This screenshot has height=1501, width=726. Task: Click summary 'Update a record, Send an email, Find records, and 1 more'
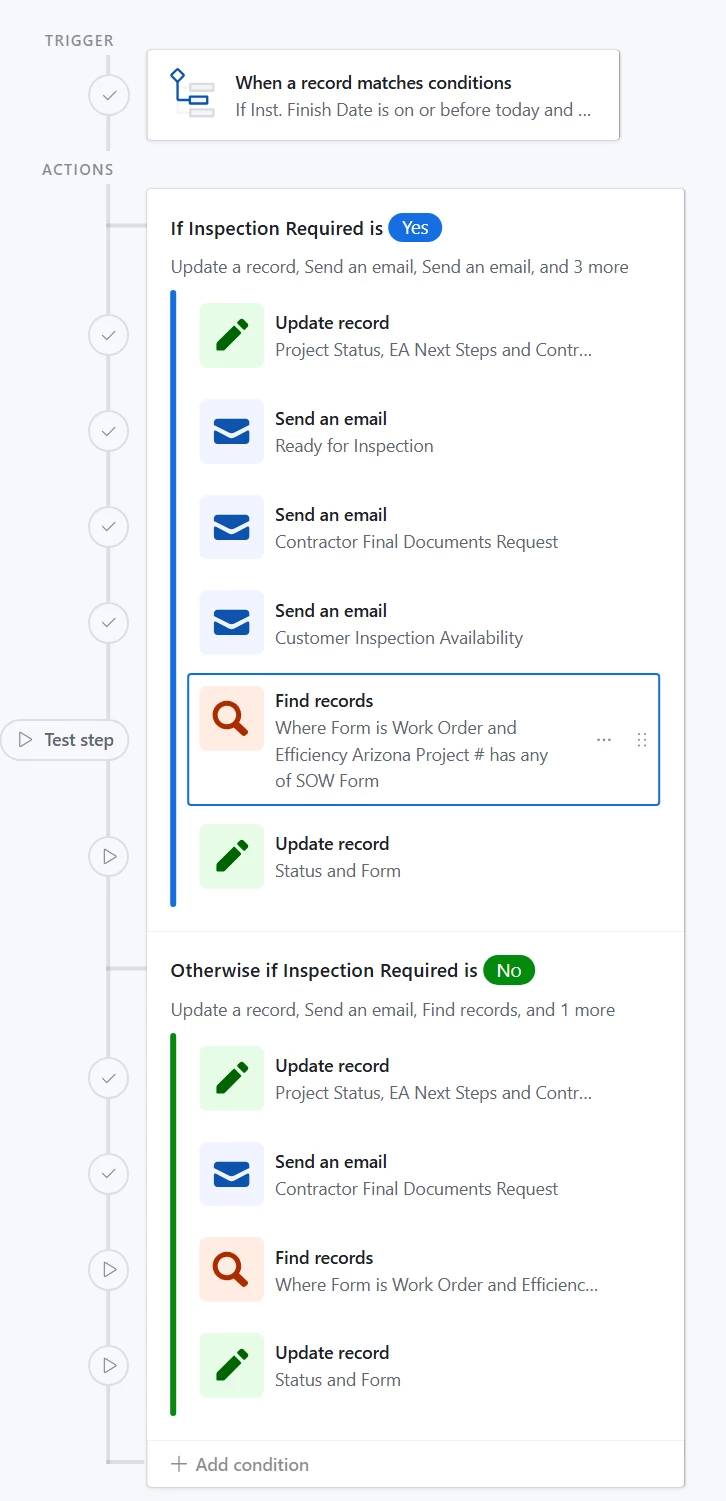pyautogui.click(x=393, y=1010)
